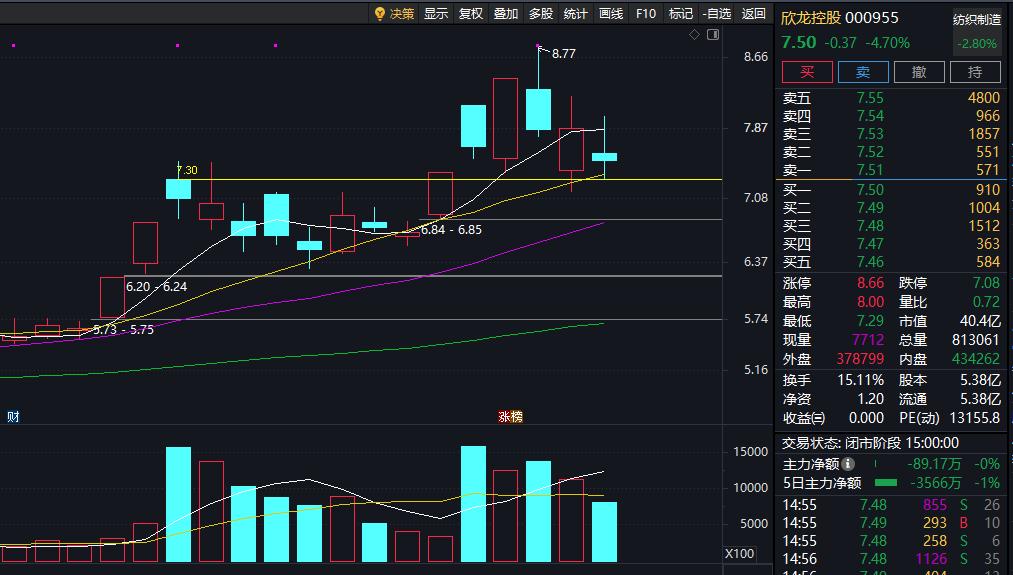The height and width of the screenshot is (575, 1013).
Task: Click stock code 000955
Action: pos(872,18)
